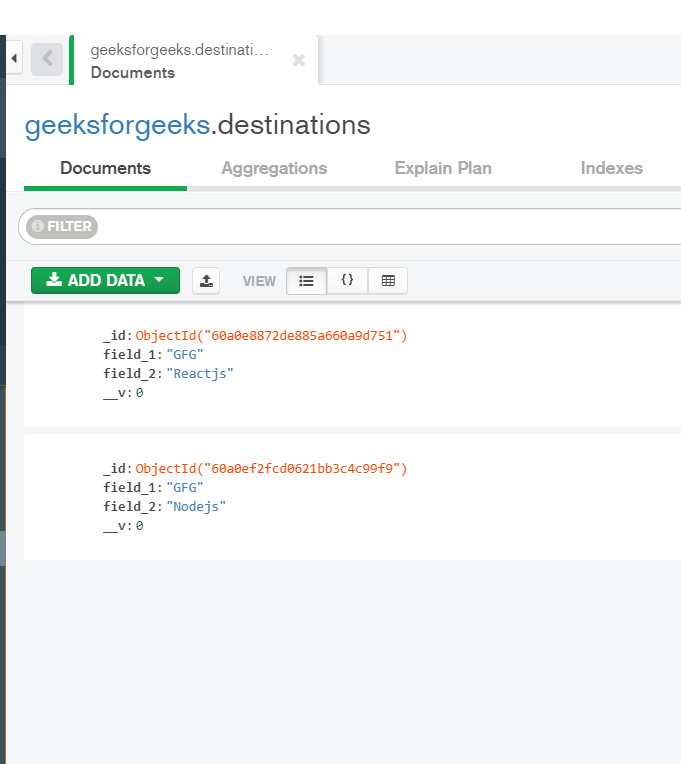
Task: Click the FILTER info badge
Action: pyautogui.click(x=62, y=227)
